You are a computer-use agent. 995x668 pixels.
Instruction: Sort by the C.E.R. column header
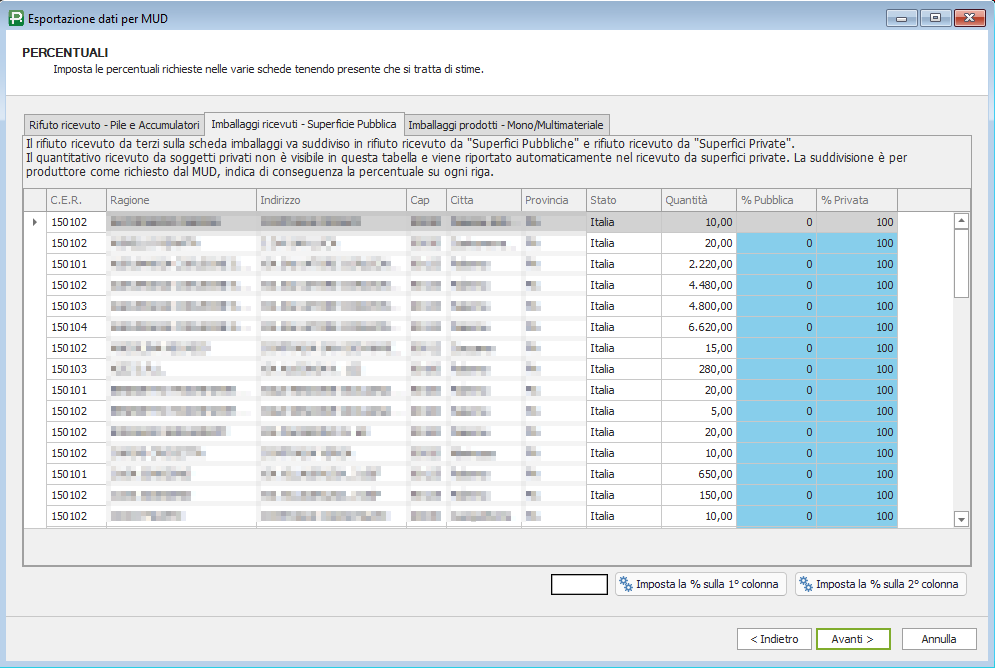point(76,200)
